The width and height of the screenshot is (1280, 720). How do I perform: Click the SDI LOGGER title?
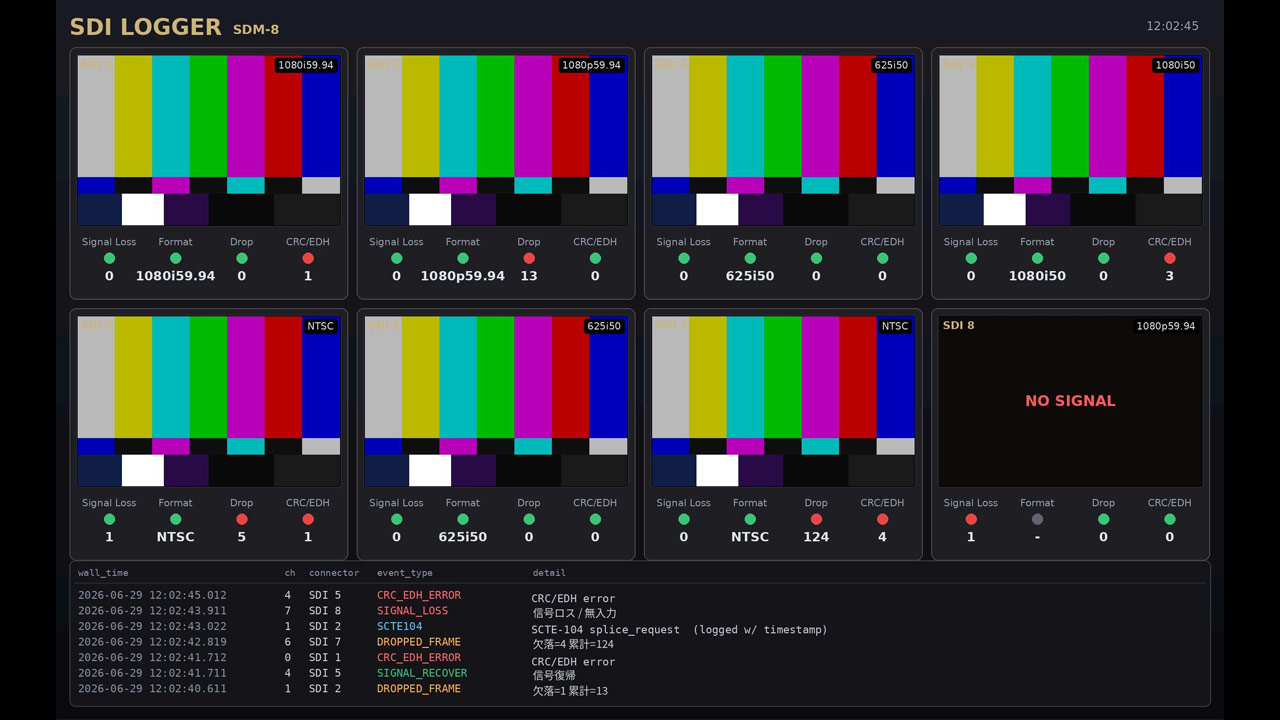(145, 27)
